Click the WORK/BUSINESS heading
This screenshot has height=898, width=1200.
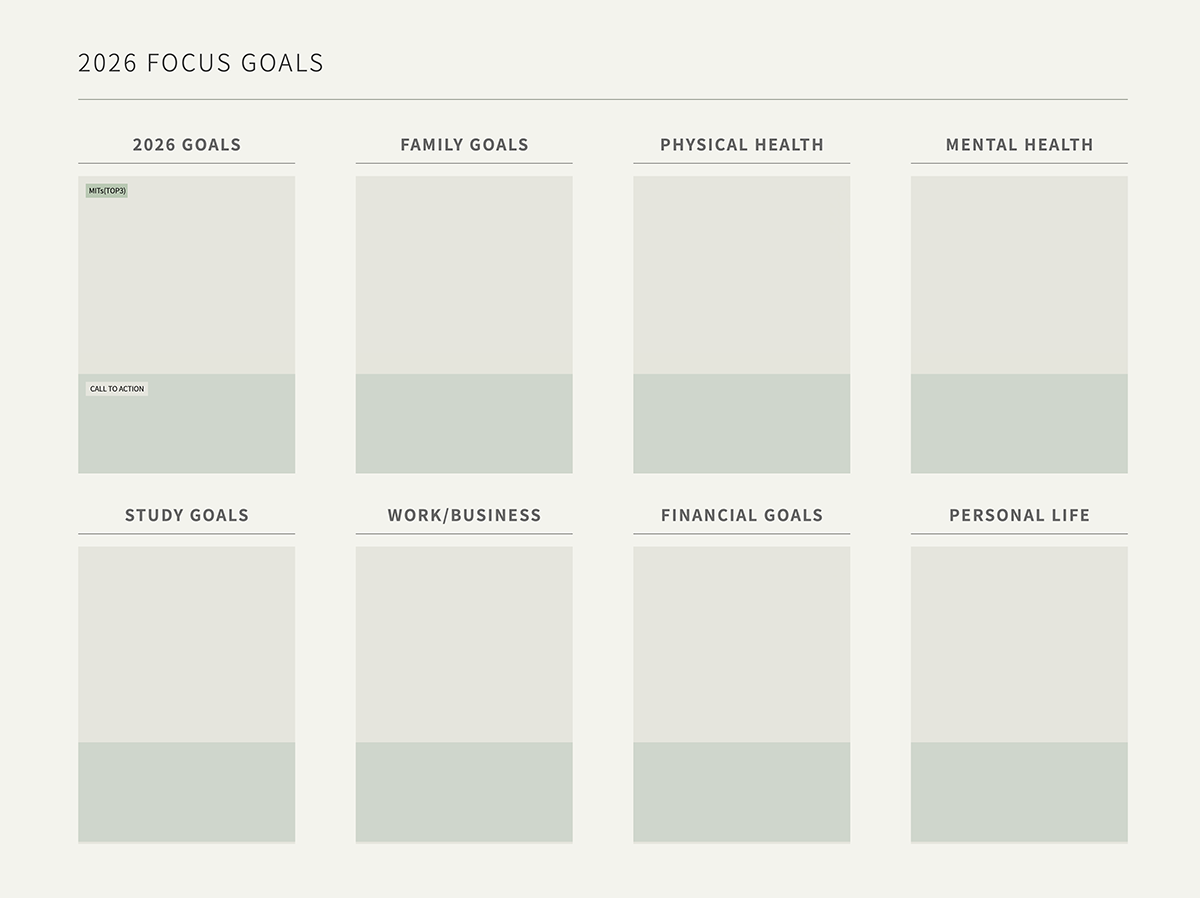(x=464, y=516)
